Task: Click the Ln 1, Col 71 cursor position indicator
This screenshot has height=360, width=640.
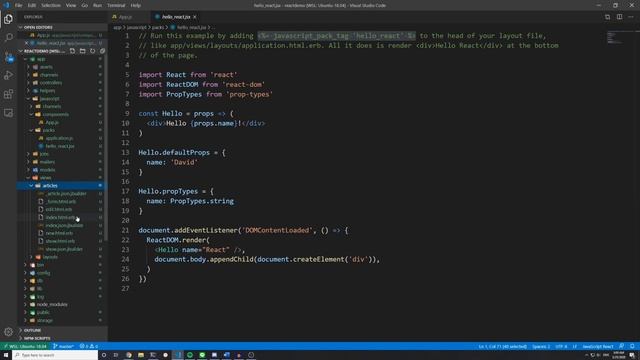Action: coord(502,346)
